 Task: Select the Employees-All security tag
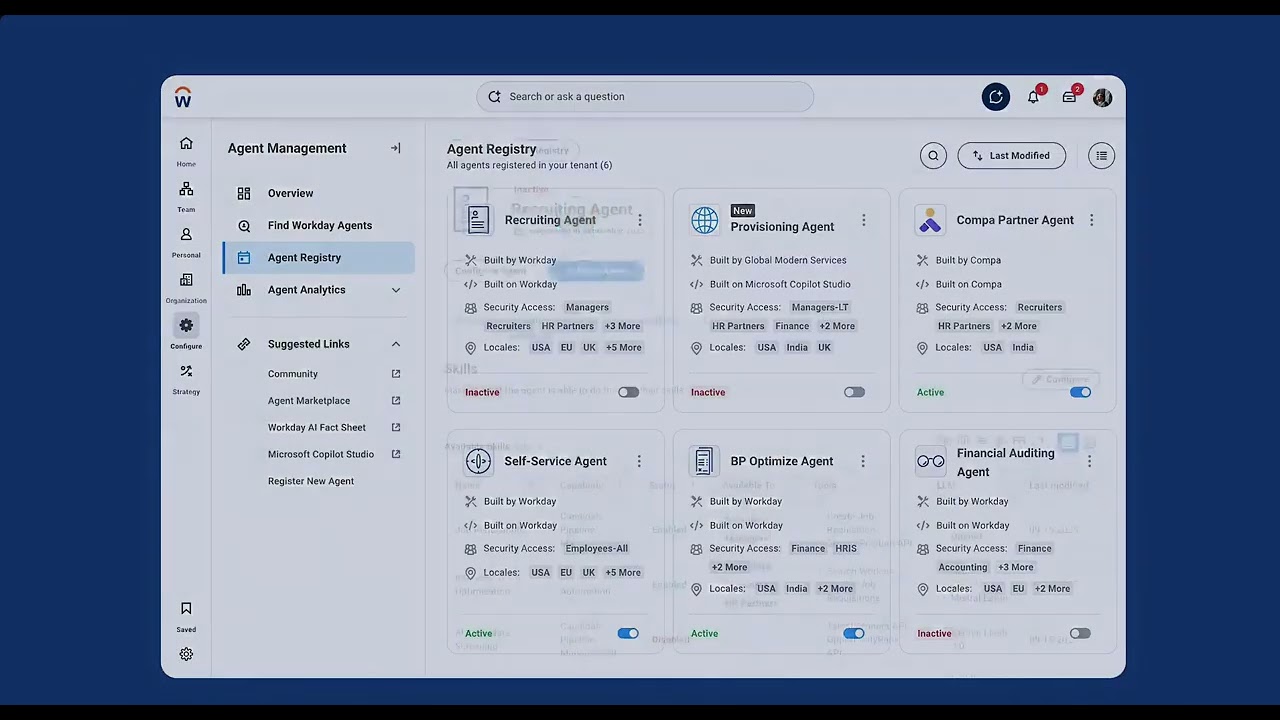597,548
